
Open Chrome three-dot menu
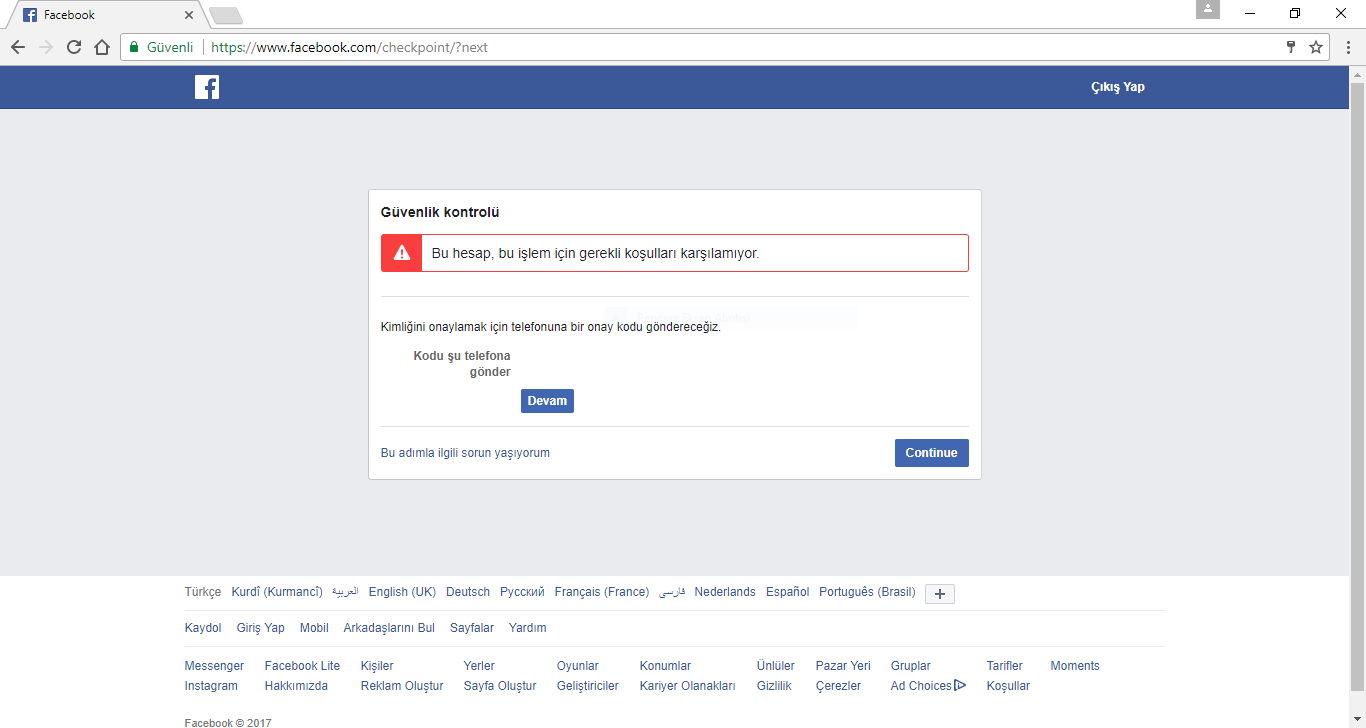point(1347,47)
